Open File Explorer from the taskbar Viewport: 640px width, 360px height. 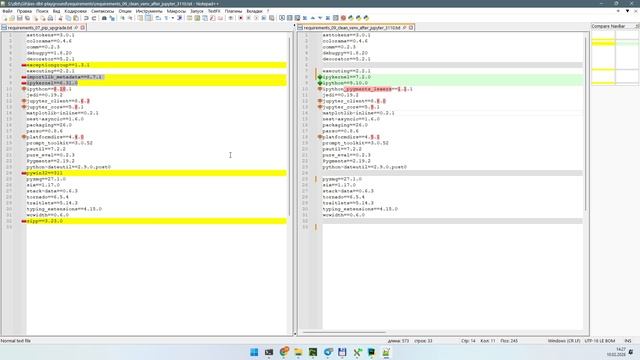298,352
